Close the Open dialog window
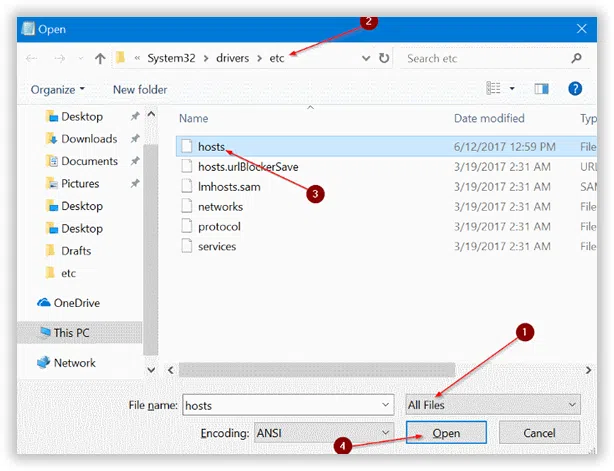Image resolution: width=614 pixels, height=471 pixels. (581, 29)
